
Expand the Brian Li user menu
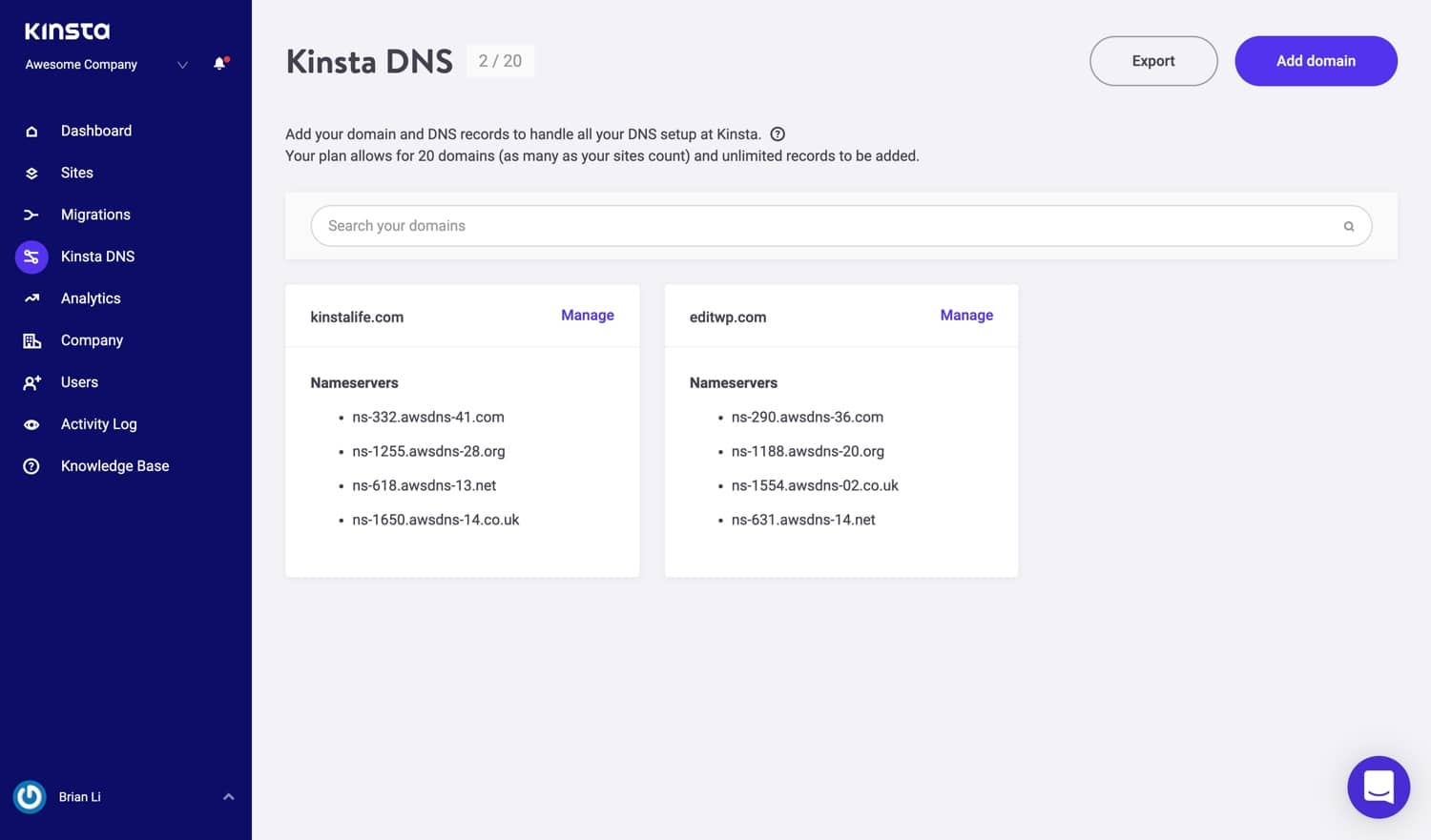pos(228,797)
